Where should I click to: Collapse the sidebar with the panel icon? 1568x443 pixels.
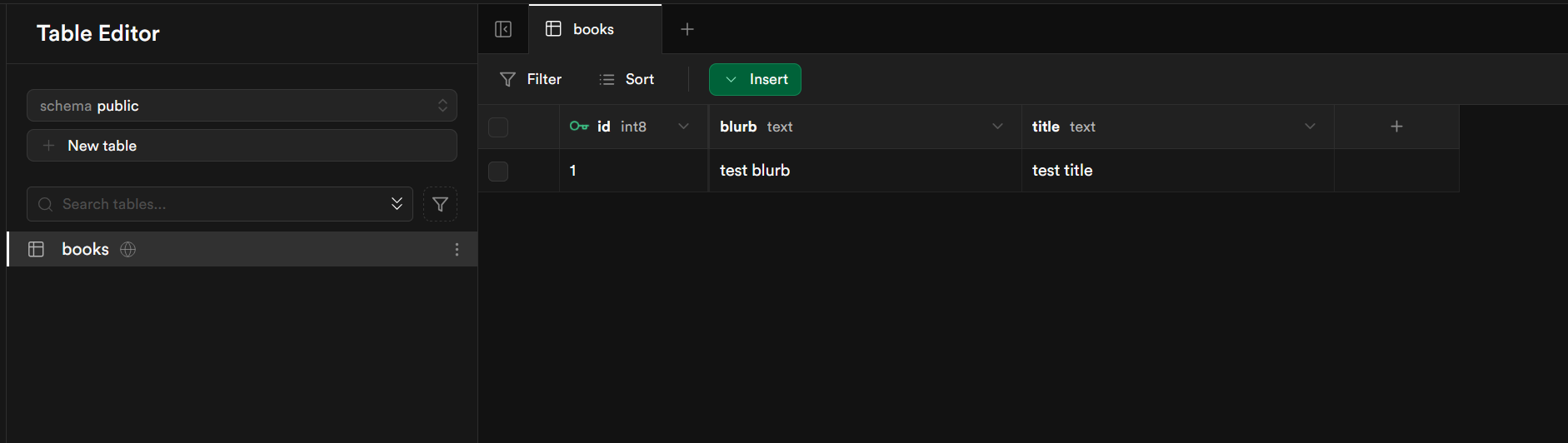[503, 29]
